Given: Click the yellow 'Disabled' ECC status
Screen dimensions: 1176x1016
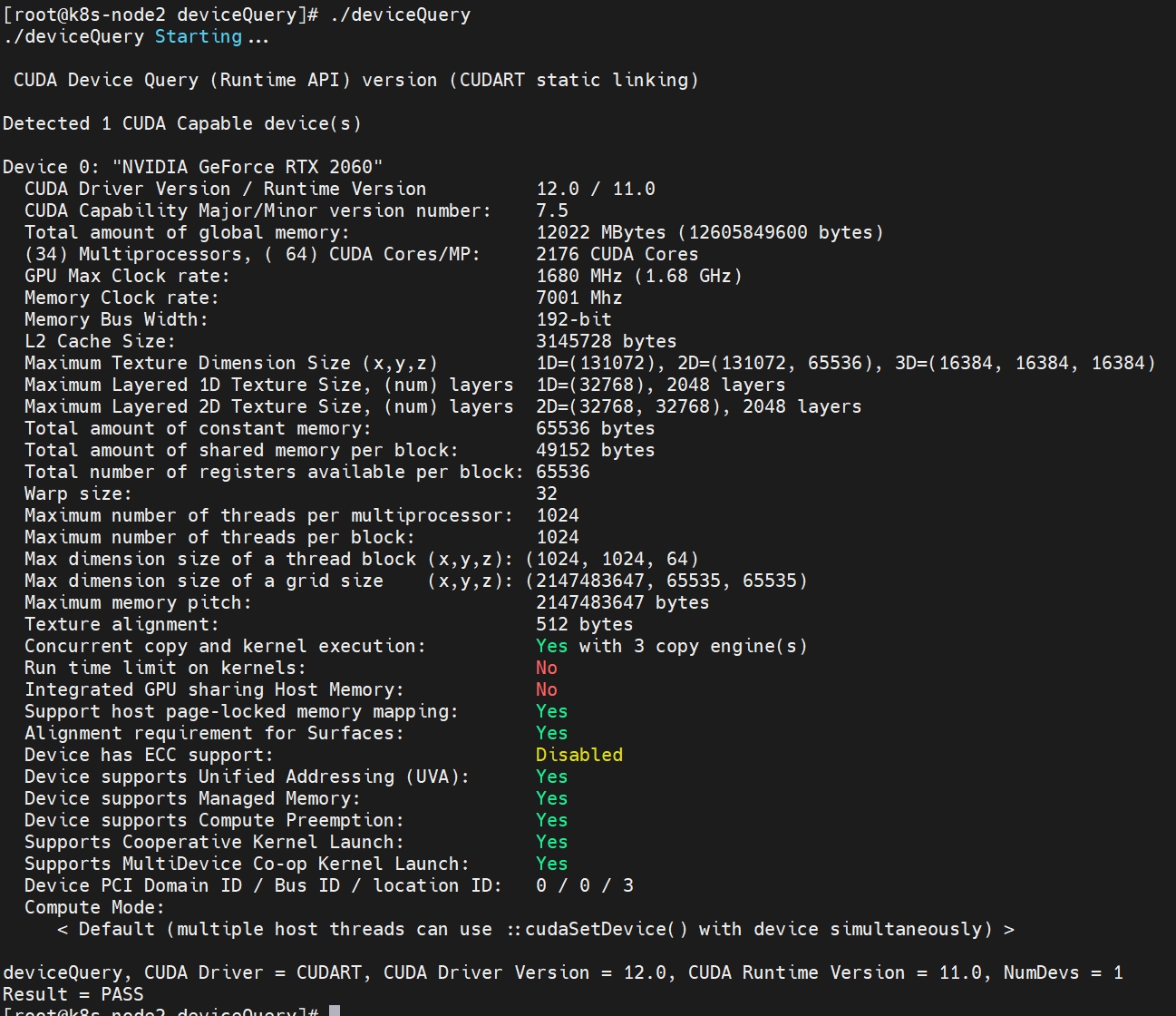Looking at the screenshot, I should pos(578,755).
